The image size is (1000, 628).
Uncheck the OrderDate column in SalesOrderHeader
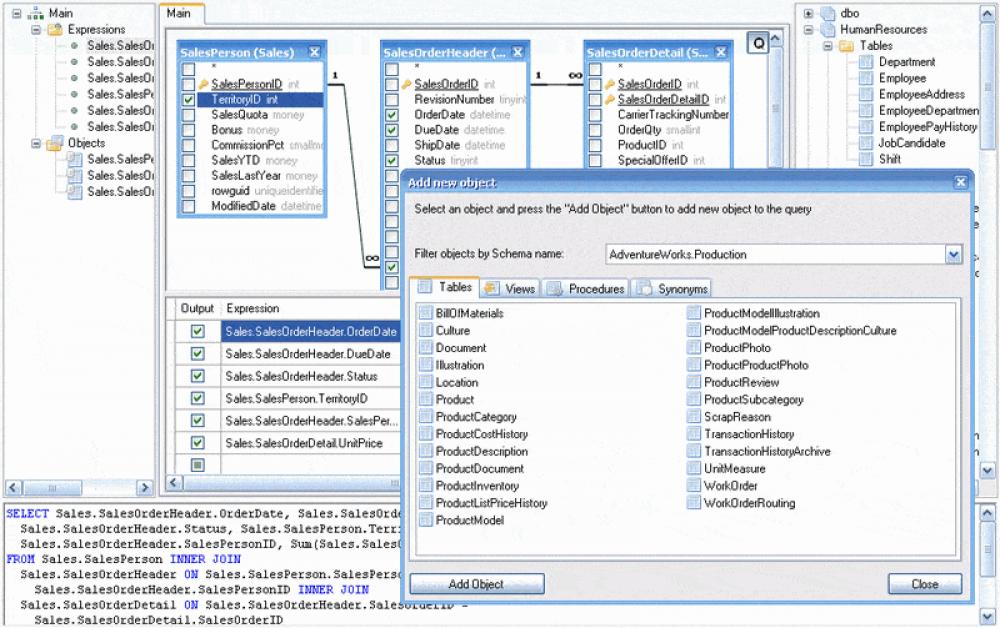tap(391, 115)
